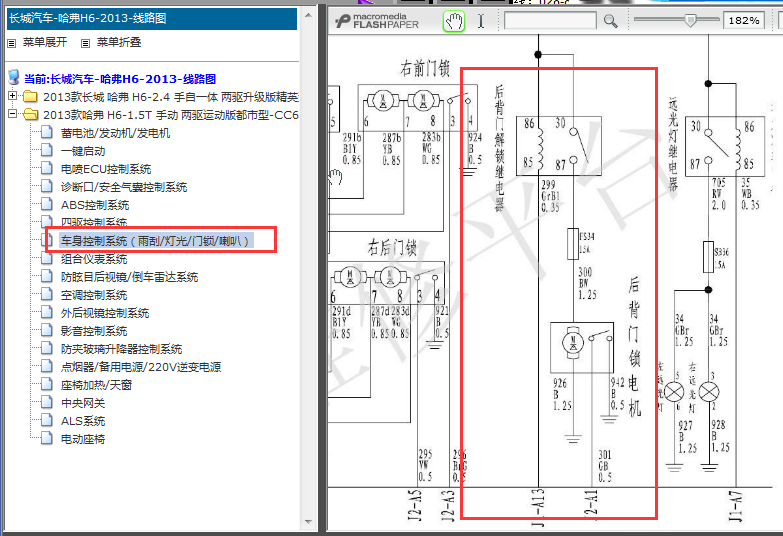Image resolution: width=783 pixels, height=536 pixels.
Task: Click the left panel scroll-up arrow
Action: tap(308, 15)
